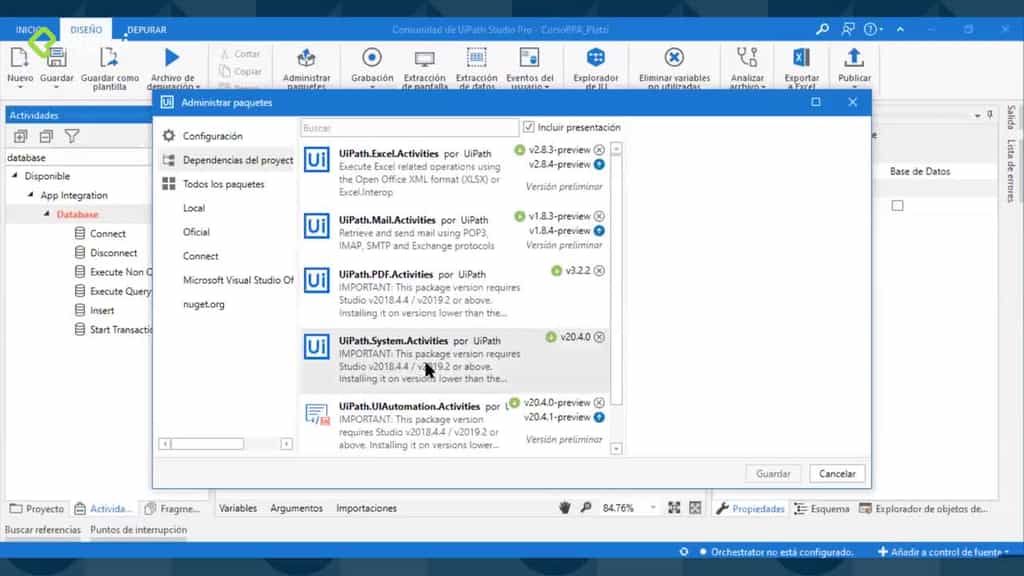
Task: Open the Proyecto panel tab
Action: pyautogui.click(x=37, y=509)
